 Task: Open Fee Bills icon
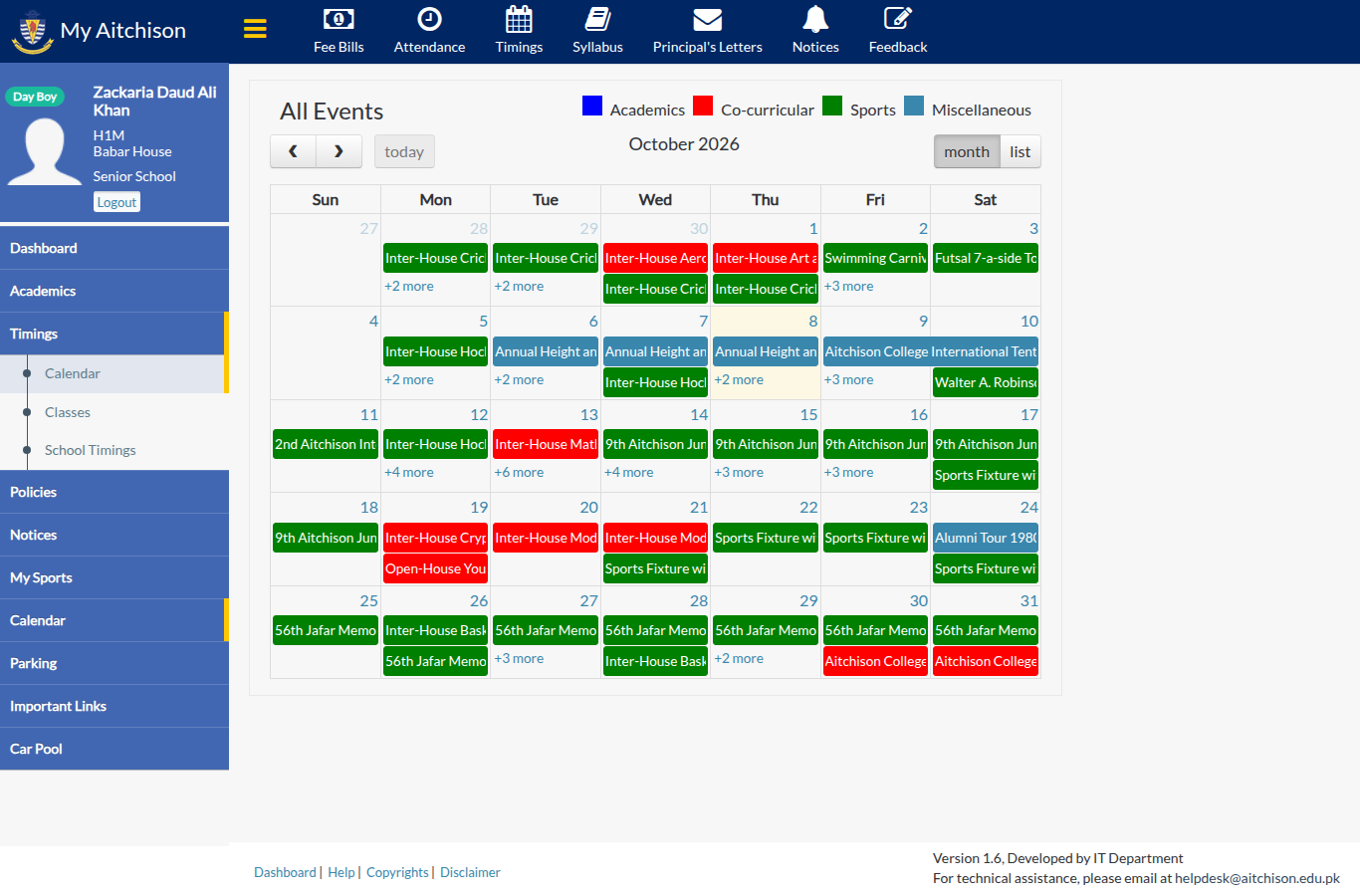click(339, 19)
